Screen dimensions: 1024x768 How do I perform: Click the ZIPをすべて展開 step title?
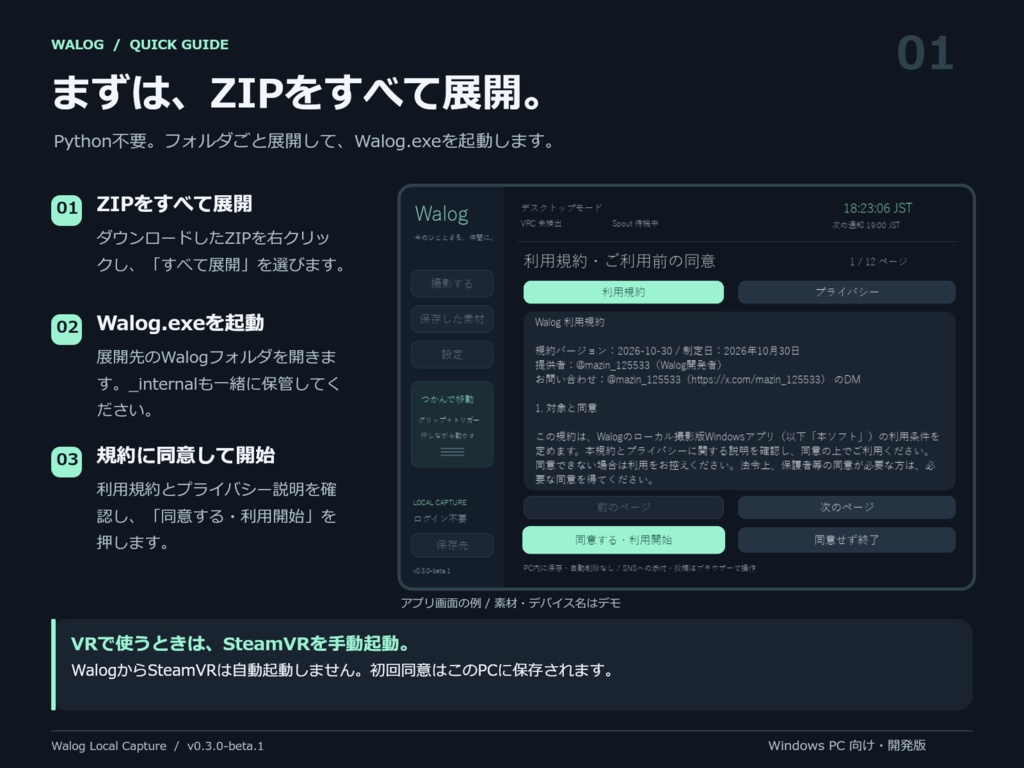(x=174, y=204)
